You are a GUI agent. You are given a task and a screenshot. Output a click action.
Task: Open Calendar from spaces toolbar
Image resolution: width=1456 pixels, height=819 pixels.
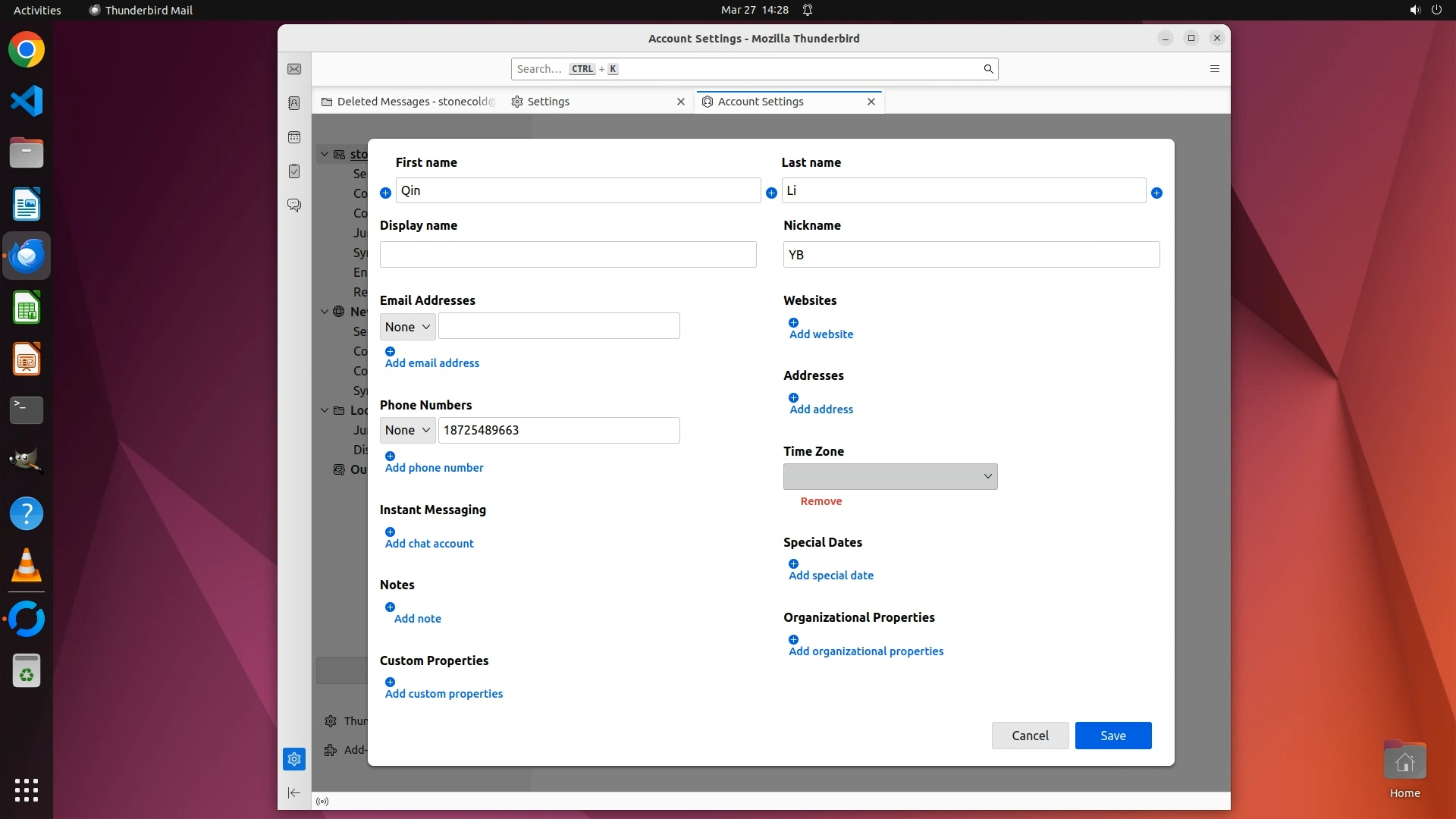click(294, 137)
